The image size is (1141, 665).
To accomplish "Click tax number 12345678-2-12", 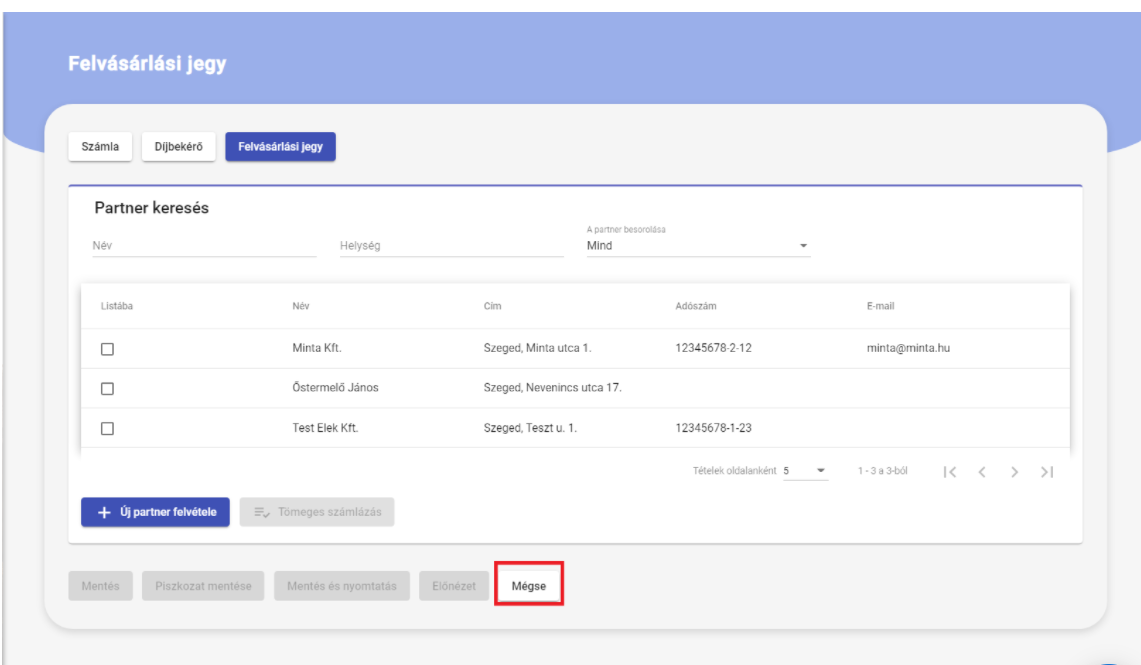I will point(713,348).
